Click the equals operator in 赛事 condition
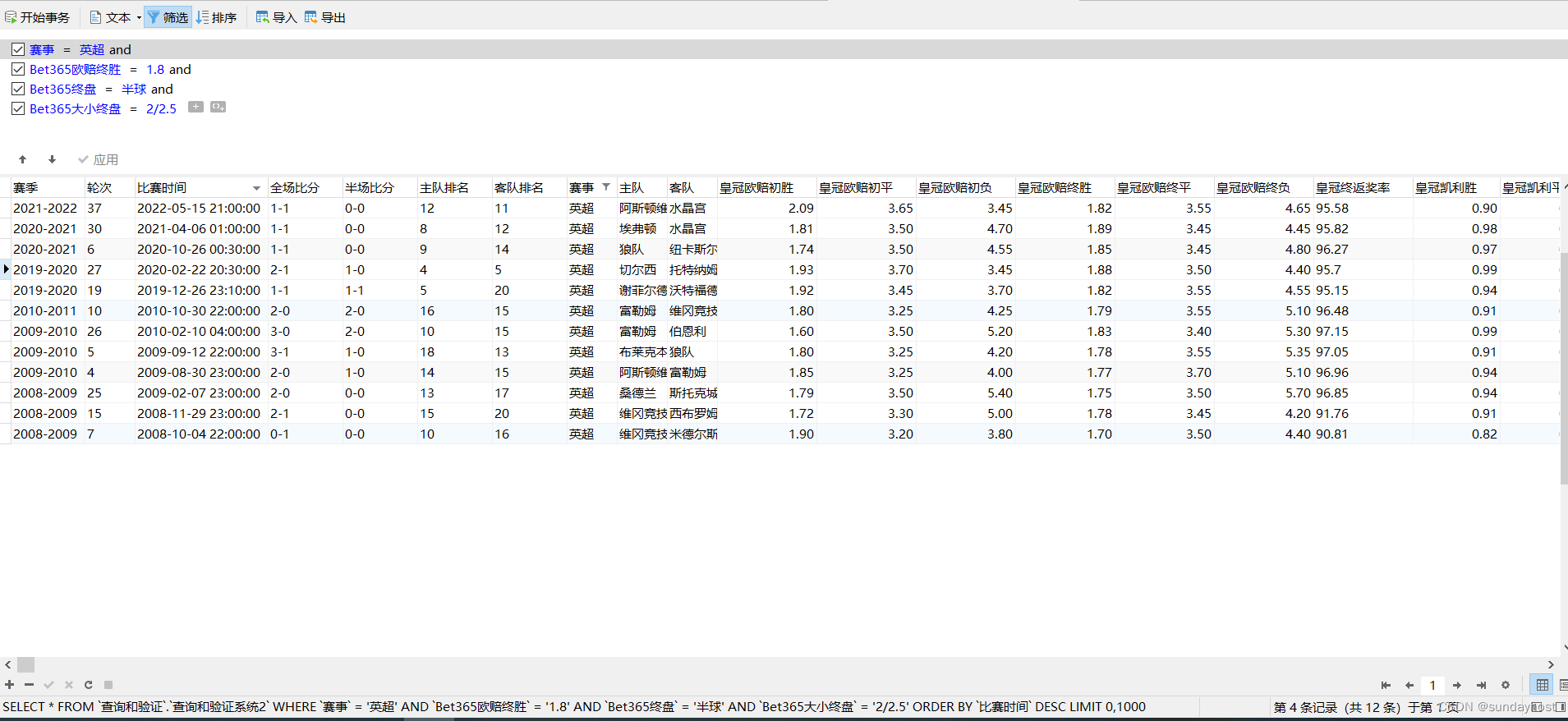This screenshot has height=721, width=1568. tap(67, 49)
